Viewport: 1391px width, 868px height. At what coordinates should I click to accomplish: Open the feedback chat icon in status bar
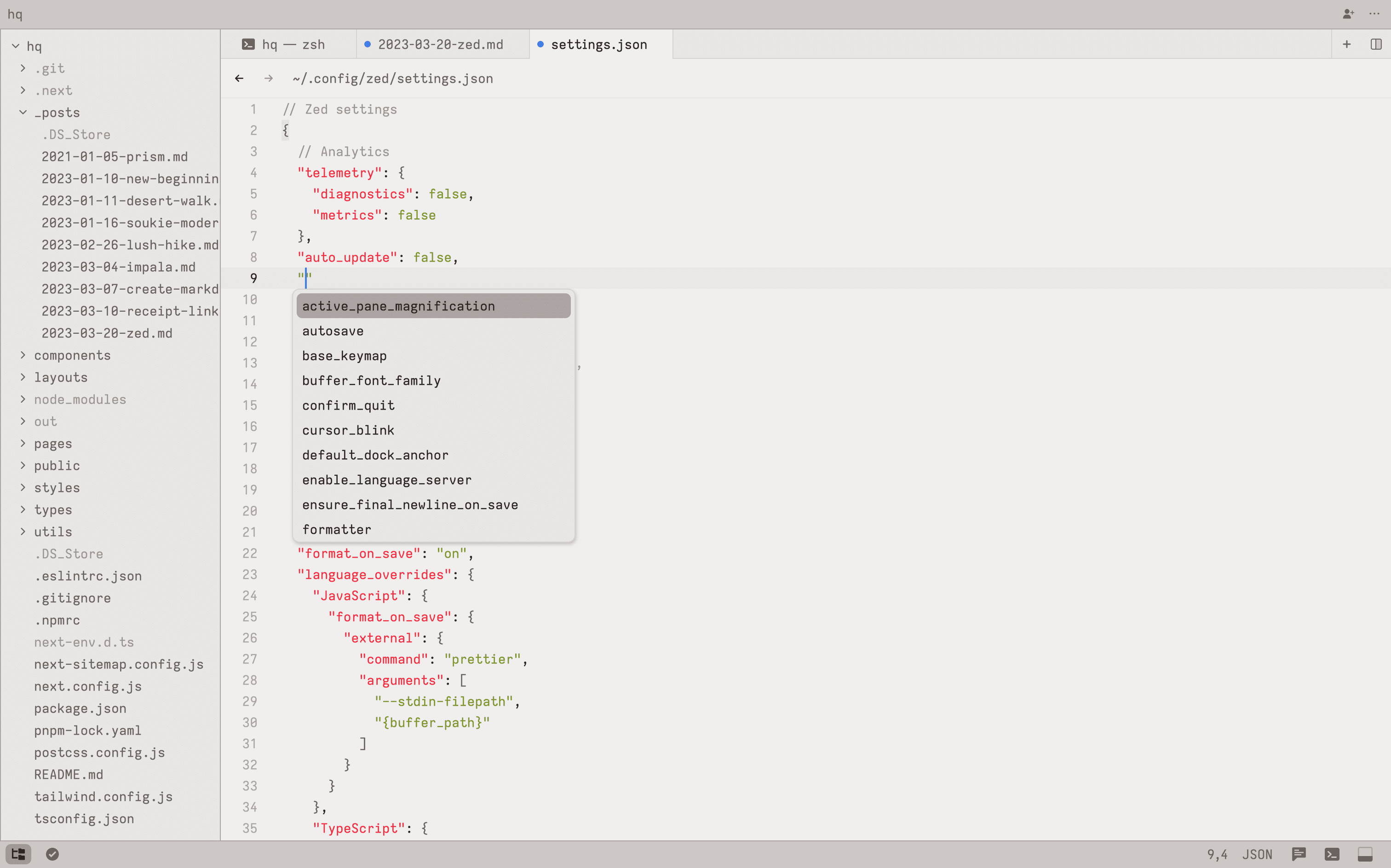tap(1299, 854)
